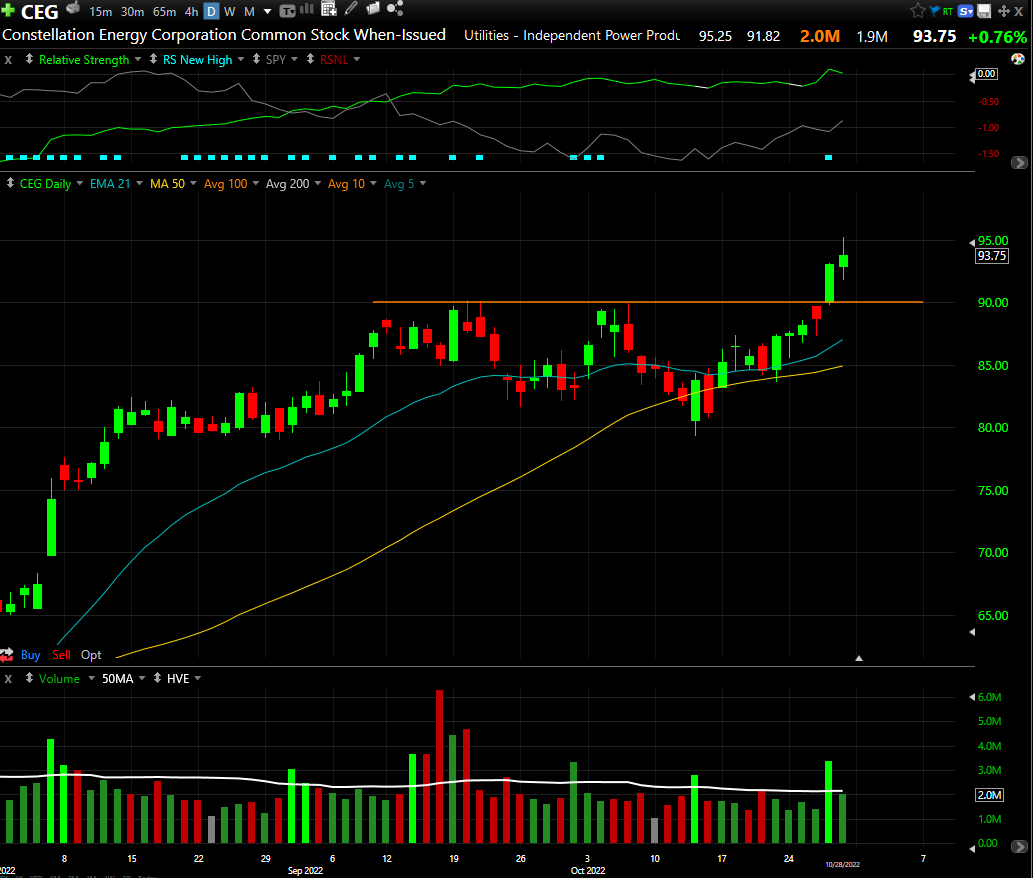Click the Buy button
The height and width of the screenshot is (878, 1033).
(x=30, y=655)
